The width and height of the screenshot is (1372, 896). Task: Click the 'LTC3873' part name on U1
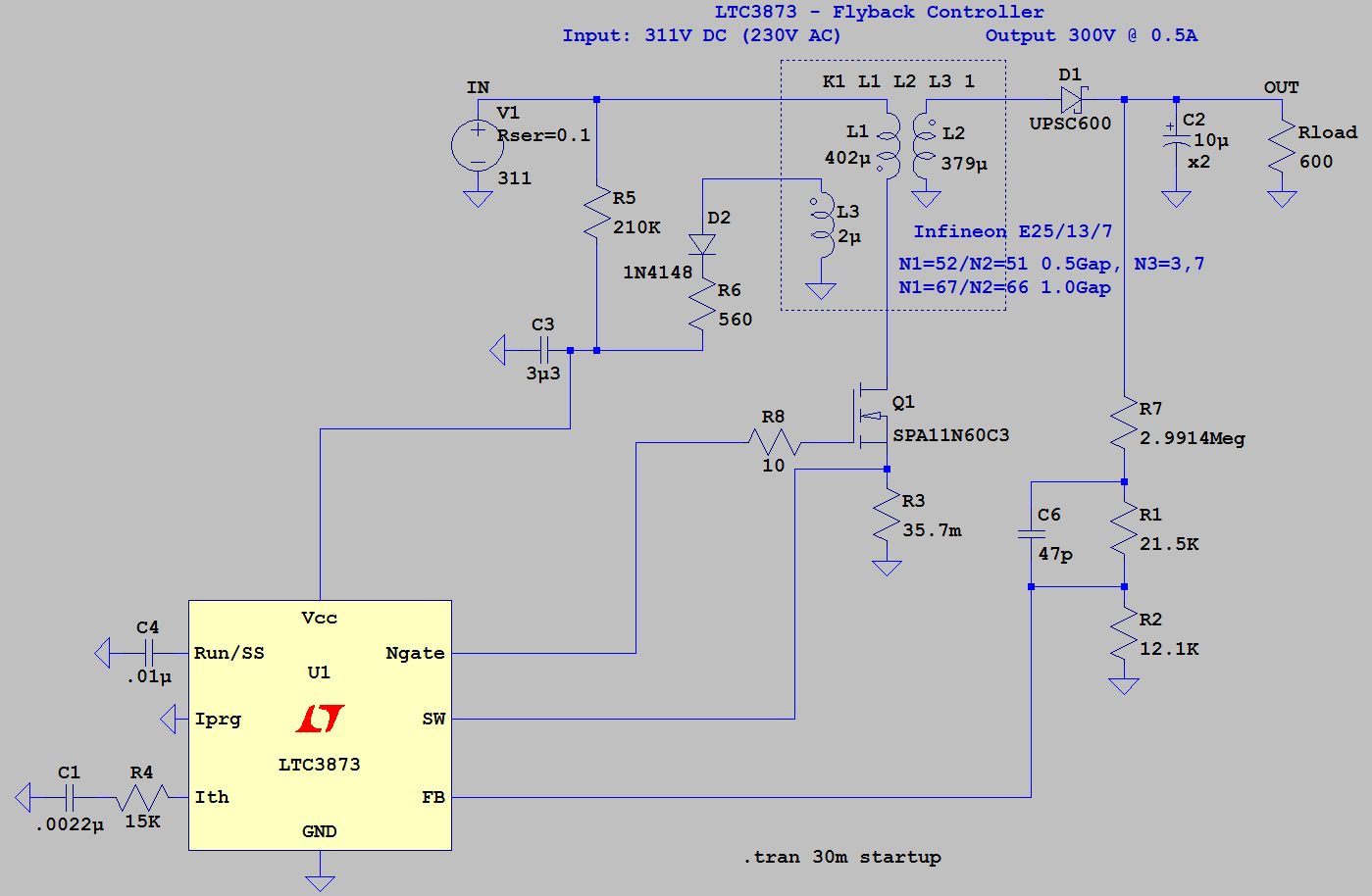tap(320, 765)
